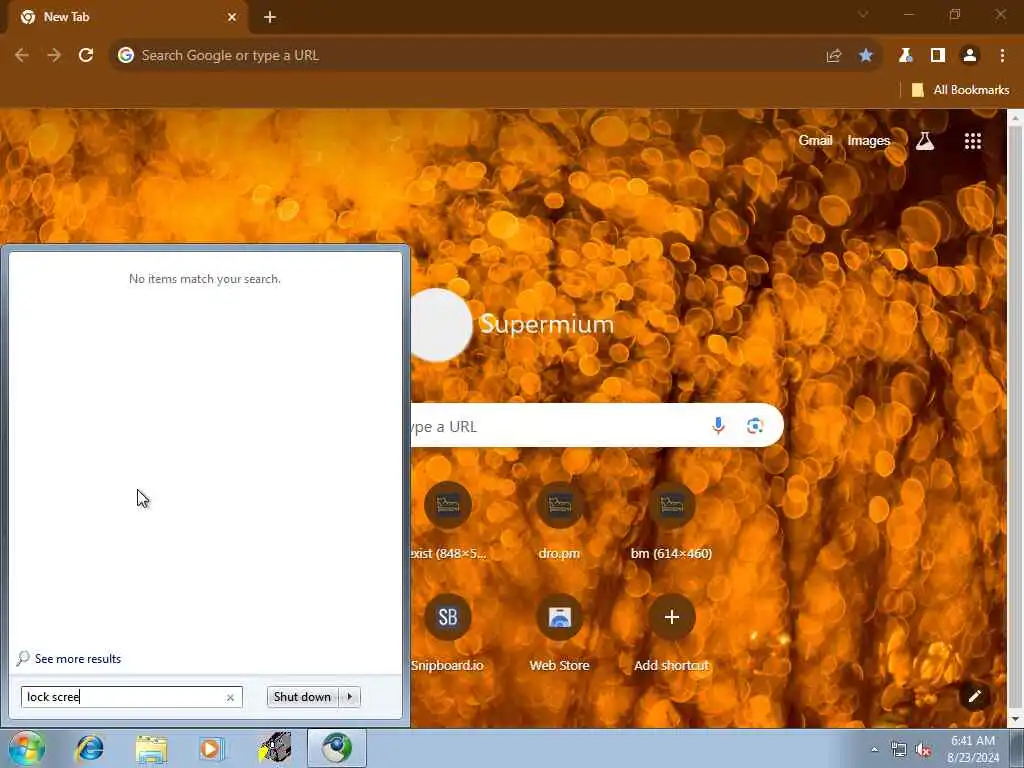
Task: Open the Snipboard.io shortcut
Action: pos(448,633)
